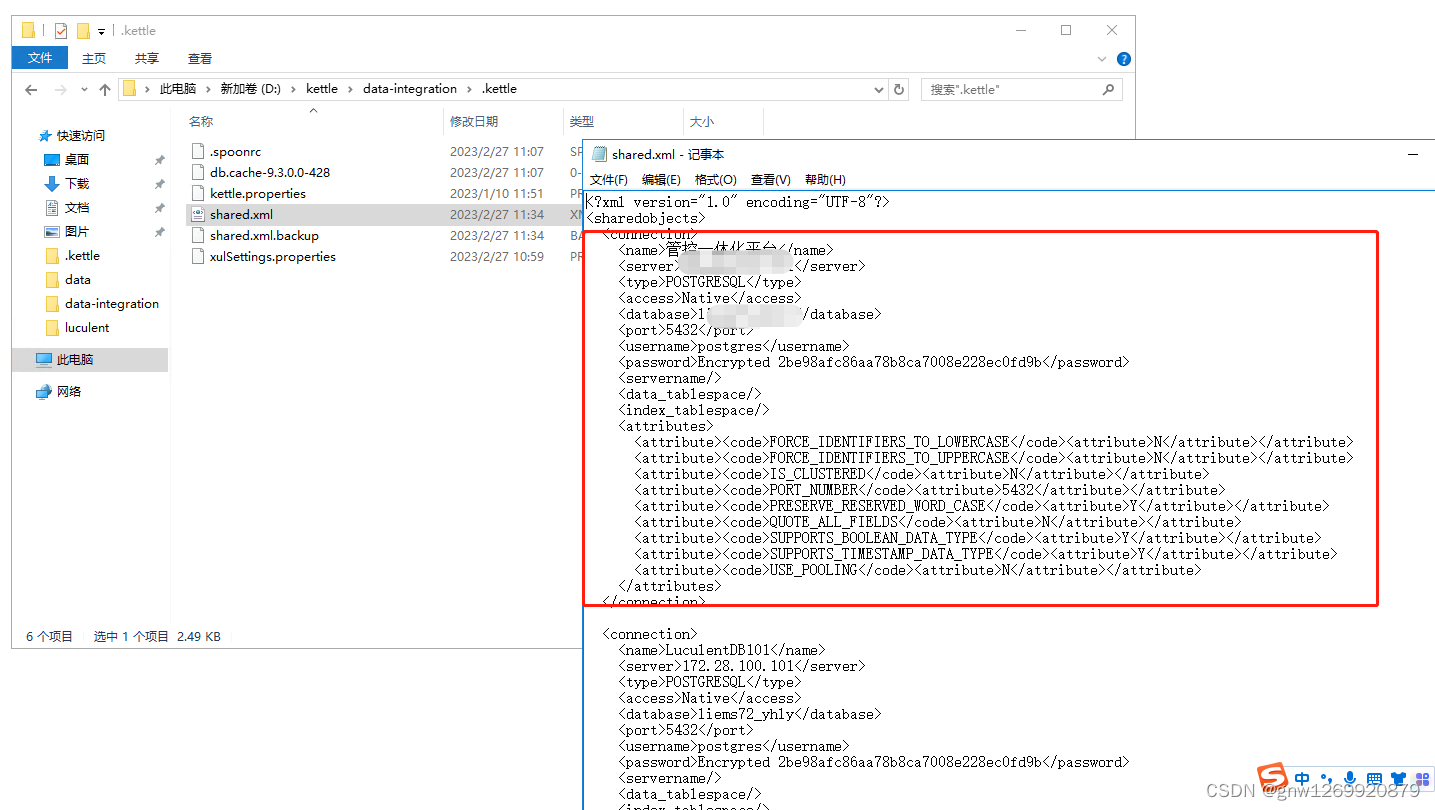The height and width of the screenshot is (810, 1435).
Task: Click kettle in the address breadcrumb
Action: point(322,89)
